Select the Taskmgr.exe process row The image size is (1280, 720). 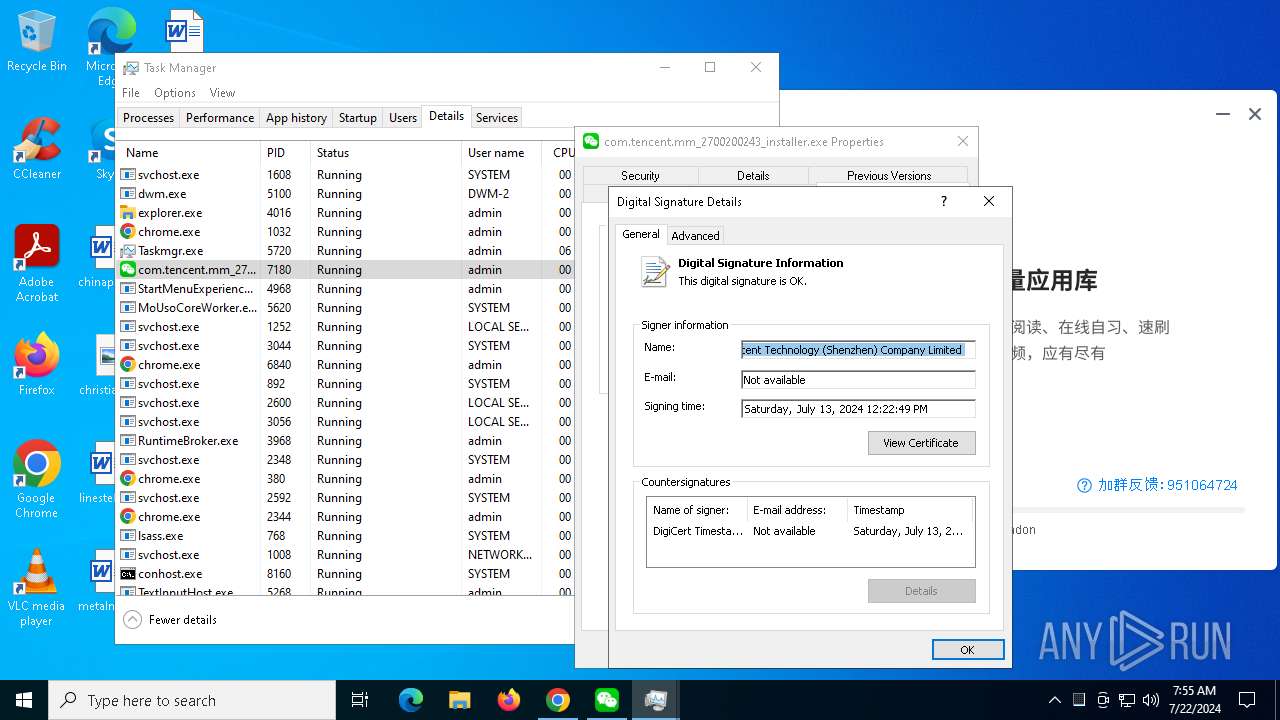pos(345,251)
